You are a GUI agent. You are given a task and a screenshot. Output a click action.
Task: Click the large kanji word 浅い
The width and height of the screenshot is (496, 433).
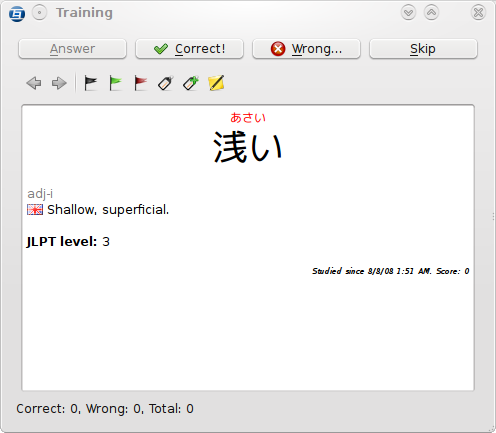(x=248, y=147)
